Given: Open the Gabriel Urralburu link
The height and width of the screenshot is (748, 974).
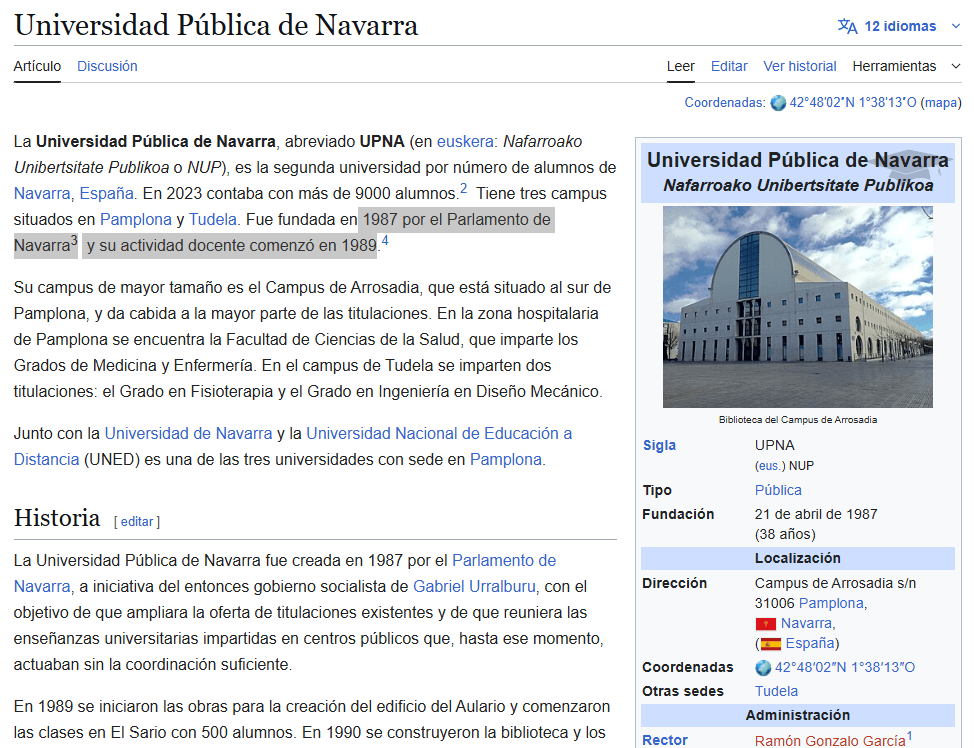Looking at the screenshot, I should click(474, 586).
